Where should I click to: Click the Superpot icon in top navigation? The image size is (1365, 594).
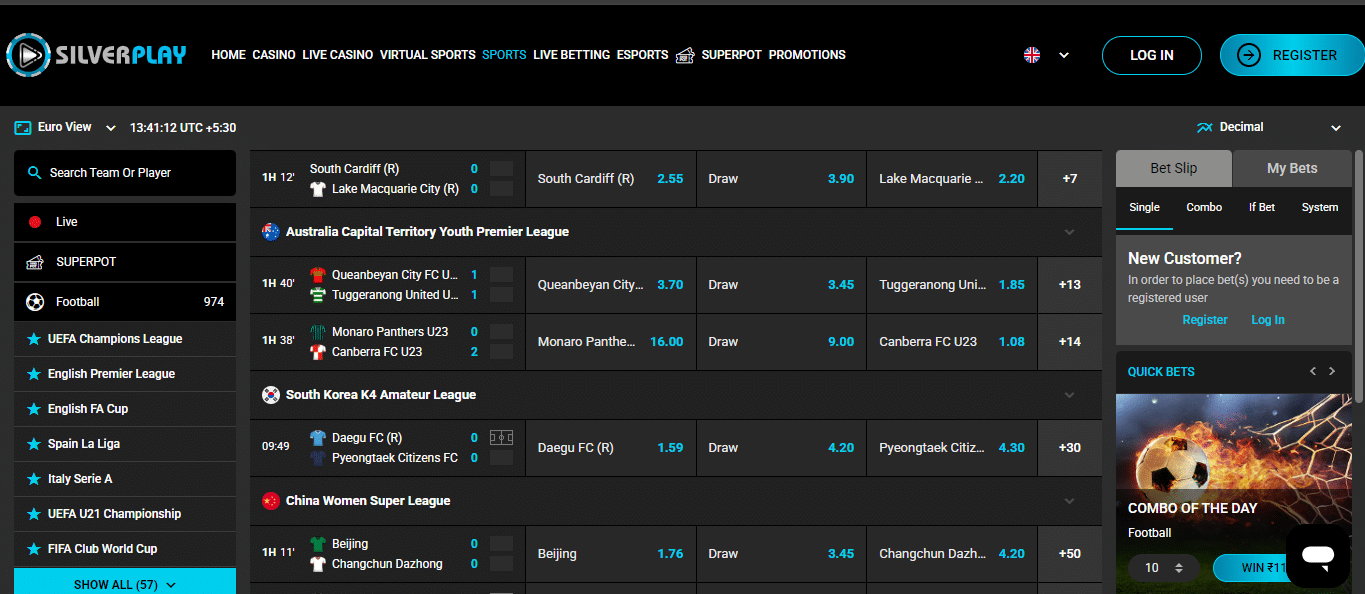click(x=685, y=55)
